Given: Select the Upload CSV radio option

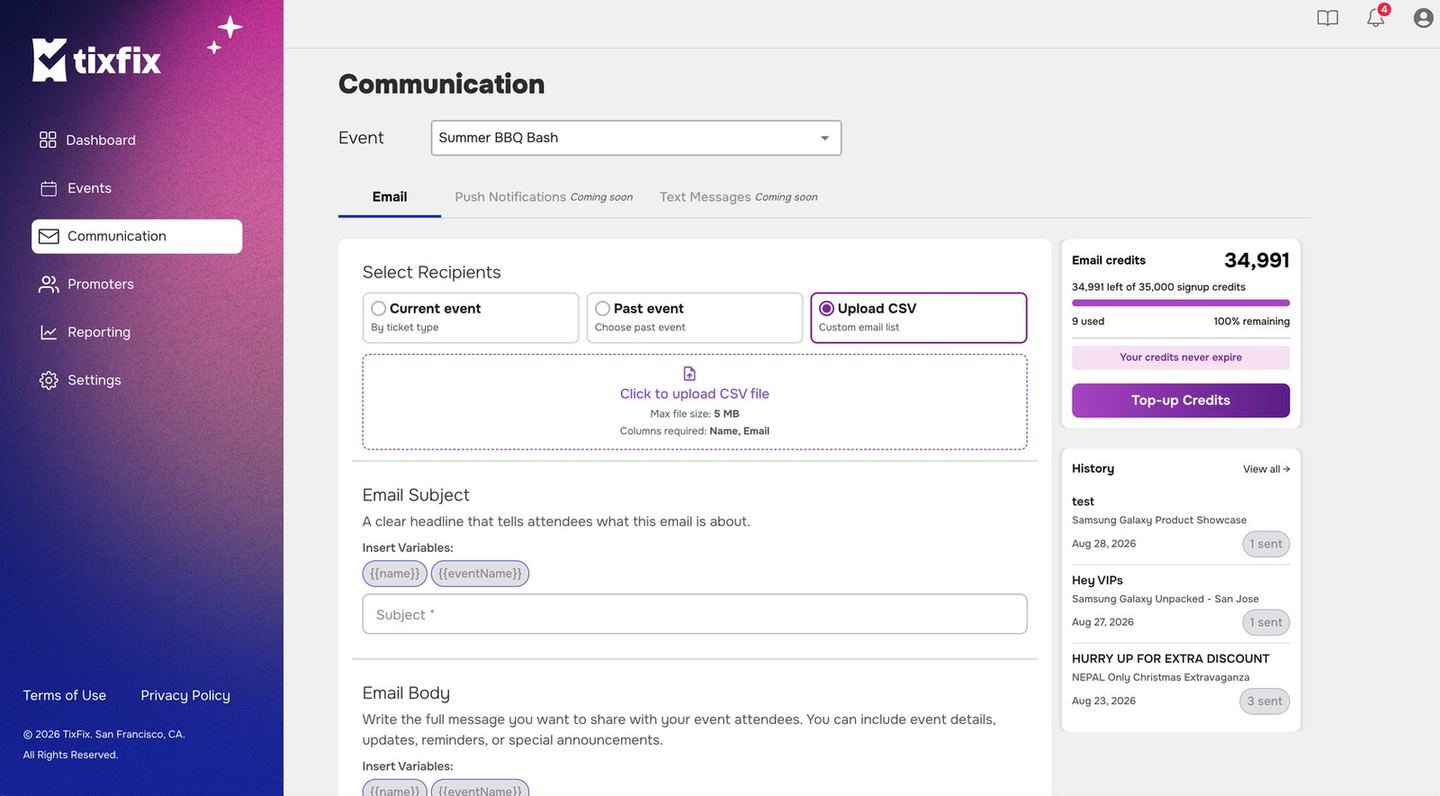Looking at the screenshot, I should coord(827,309).
